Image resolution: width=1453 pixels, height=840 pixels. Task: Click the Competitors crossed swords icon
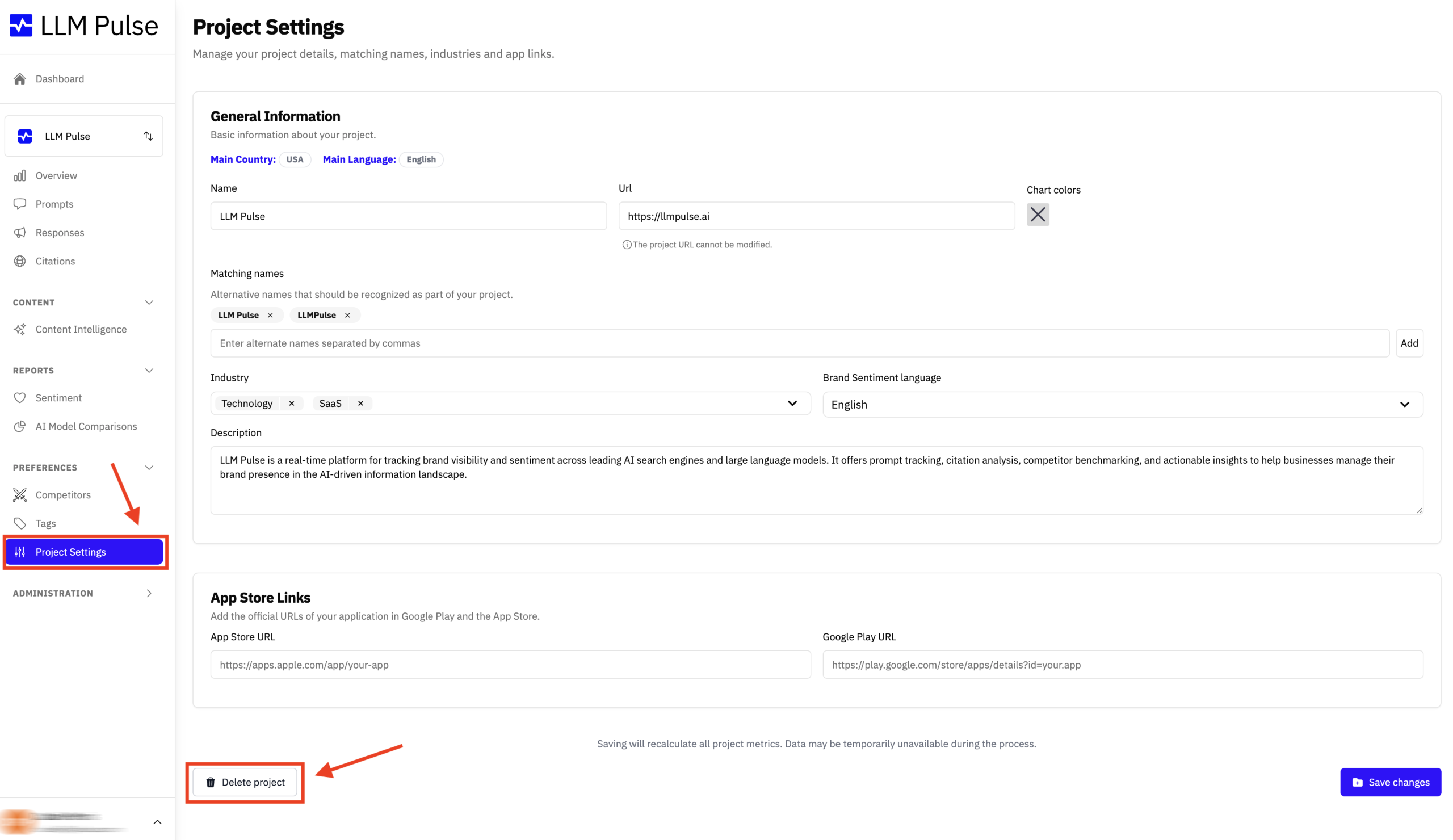point(20,495)
